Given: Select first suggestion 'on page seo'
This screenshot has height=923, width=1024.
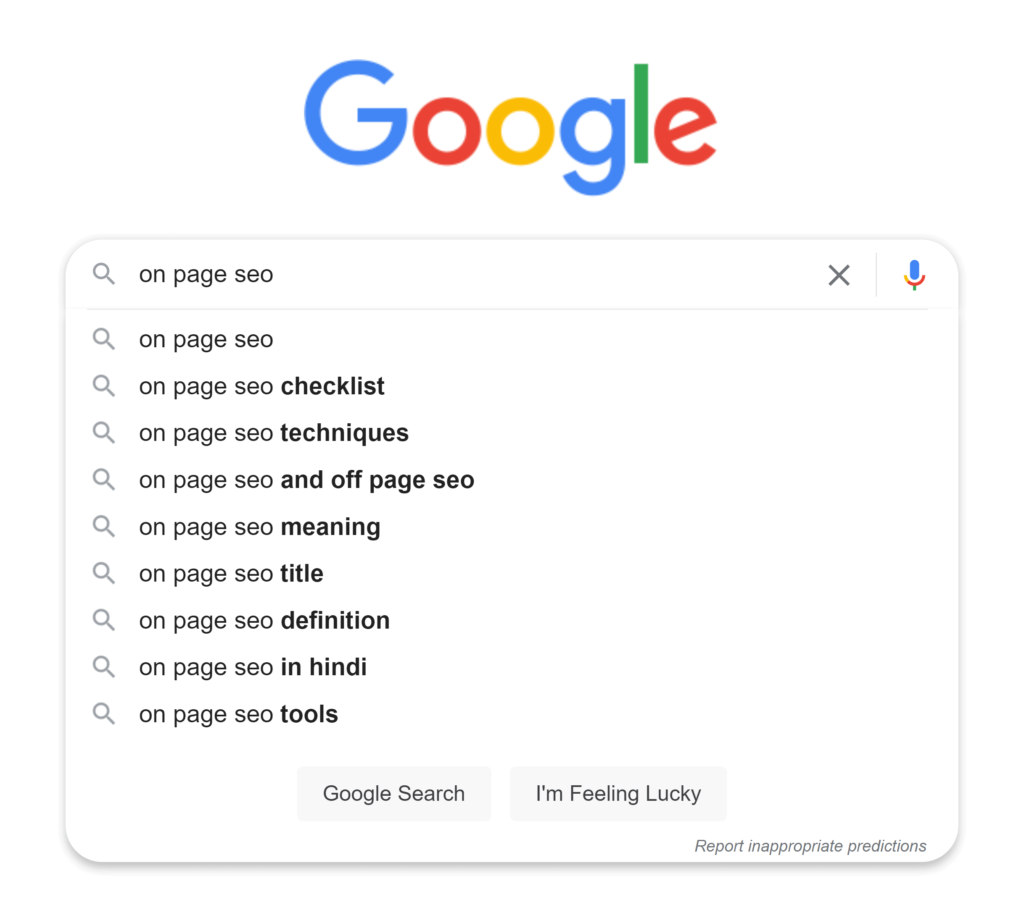Looking at the screenshot, I should pos(206,340).
